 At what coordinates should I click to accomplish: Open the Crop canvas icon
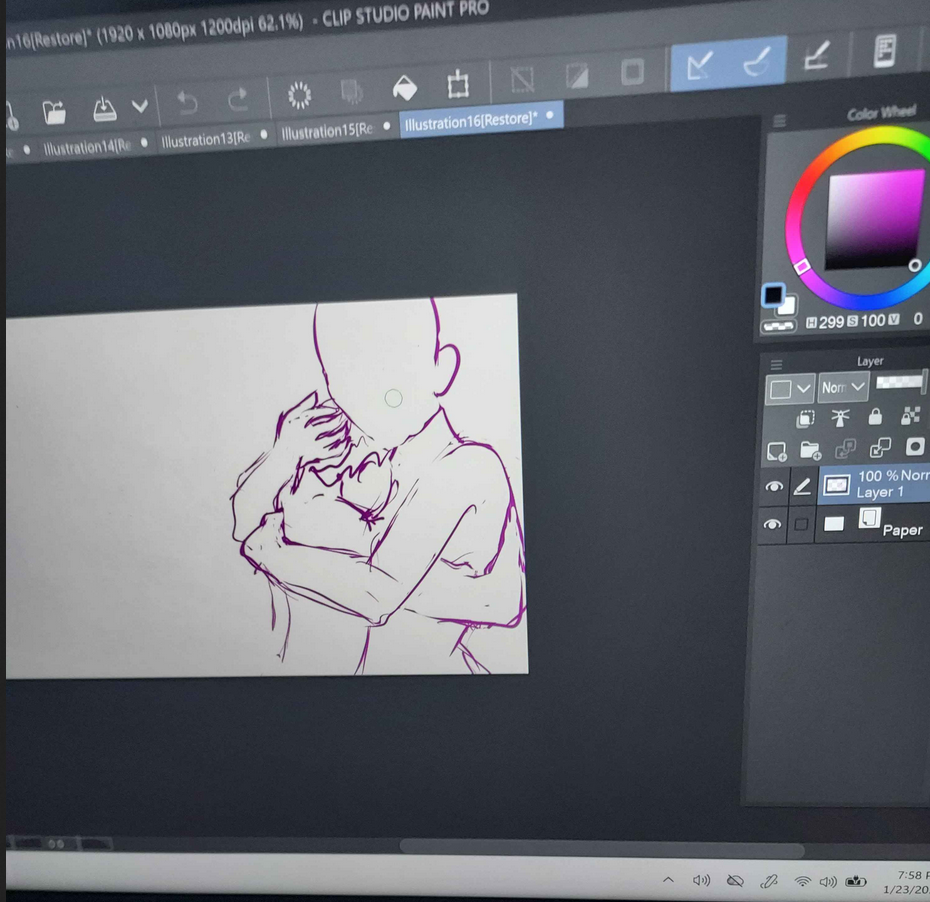[459, 87]
